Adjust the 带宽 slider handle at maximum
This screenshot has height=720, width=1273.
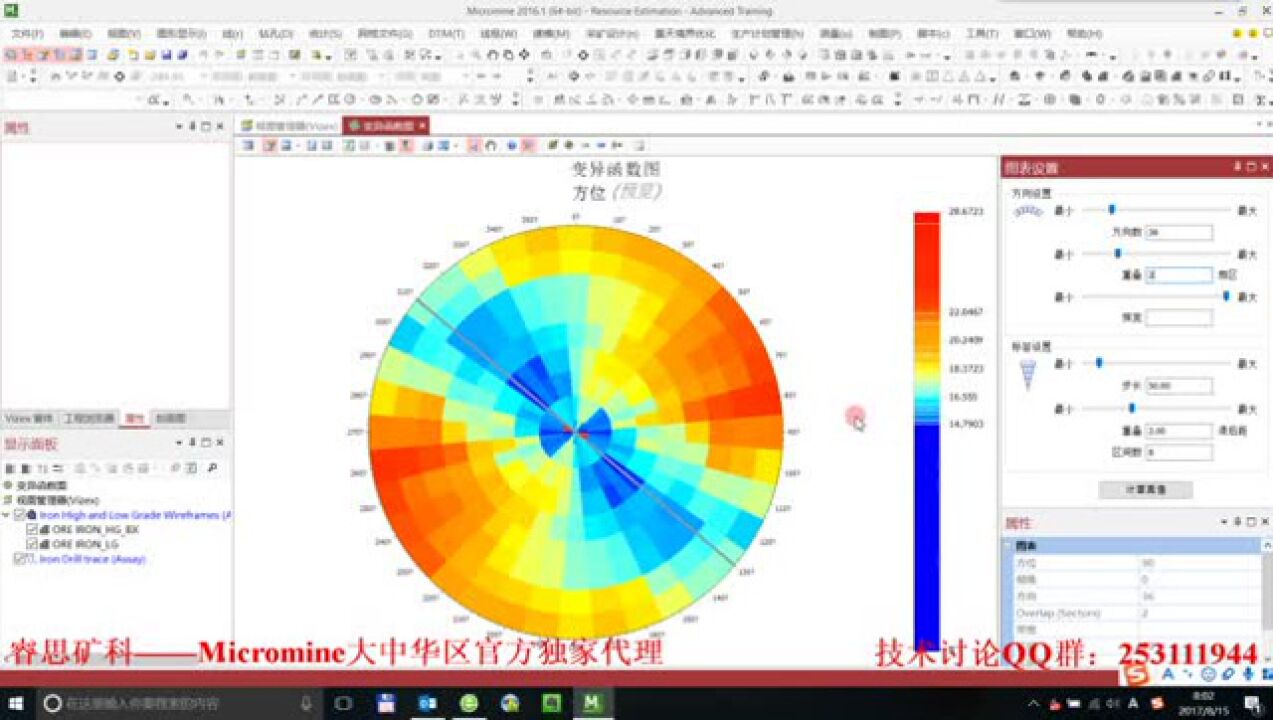point(1226,296)
